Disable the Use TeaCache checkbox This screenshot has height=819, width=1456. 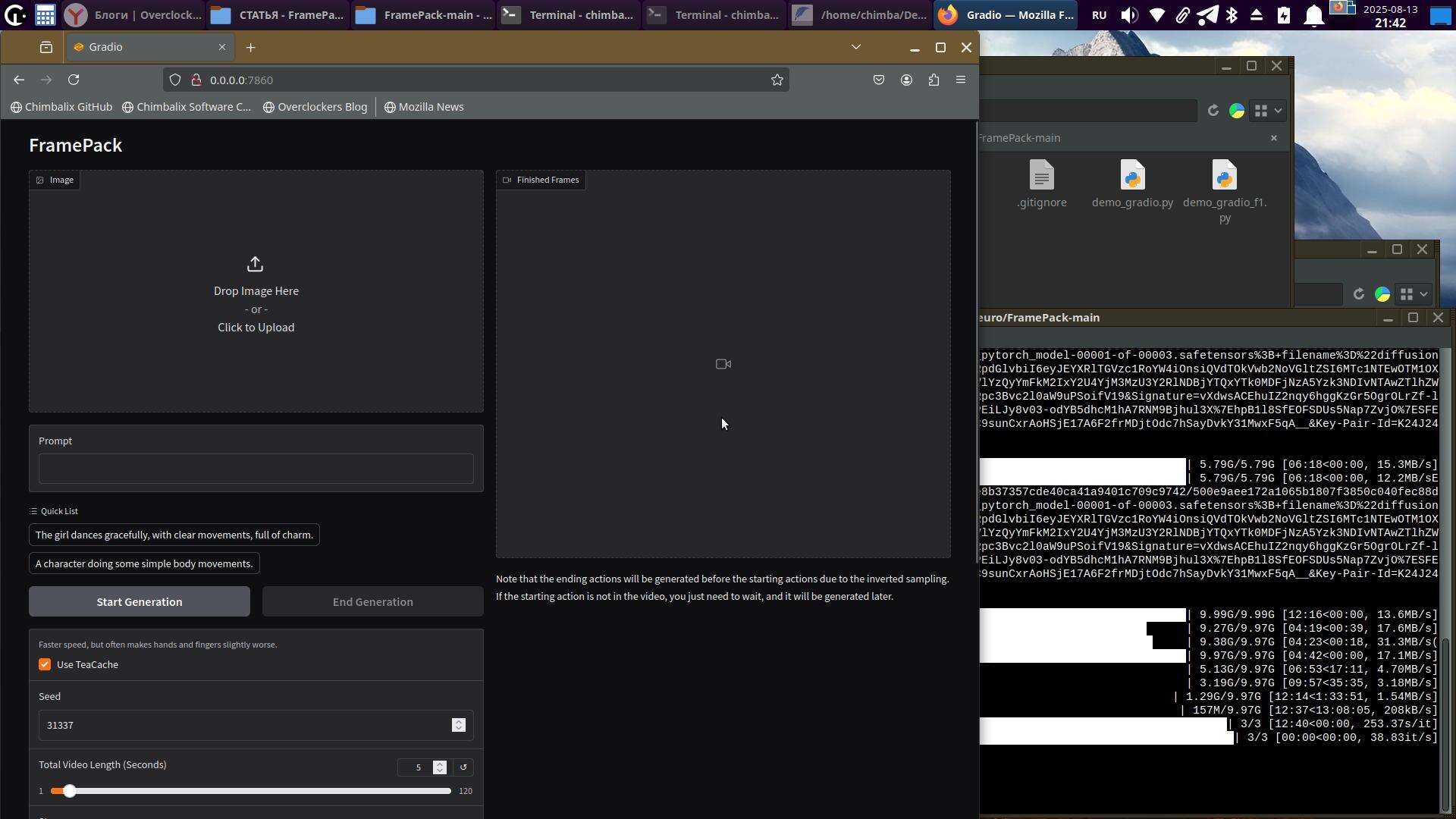click(45, 664)
